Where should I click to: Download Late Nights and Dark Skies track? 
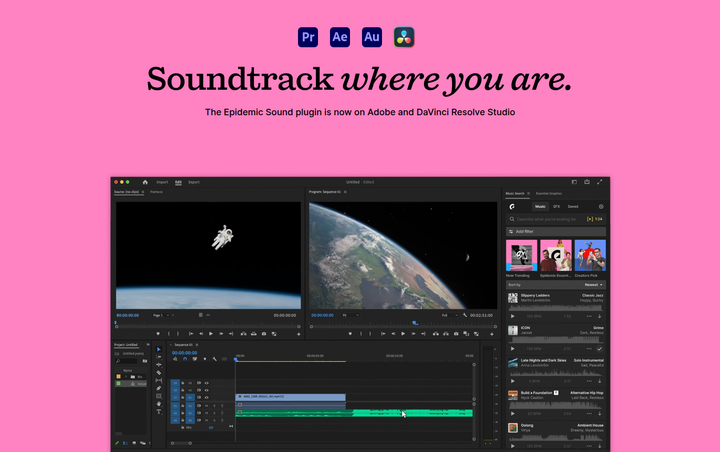coord(599,381)
